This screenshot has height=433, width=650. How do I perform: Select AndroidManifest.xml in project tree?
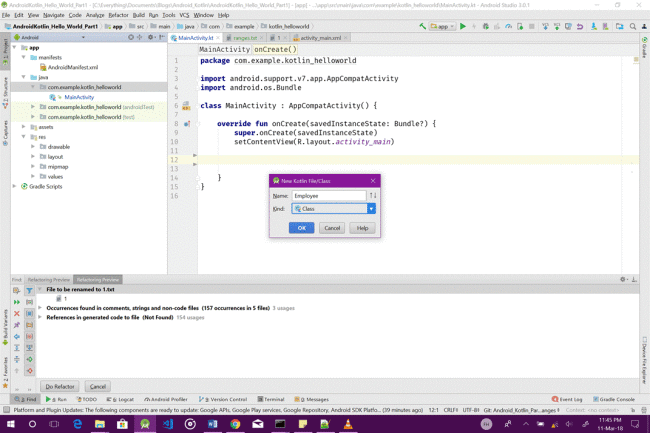(x=73, y=67)
